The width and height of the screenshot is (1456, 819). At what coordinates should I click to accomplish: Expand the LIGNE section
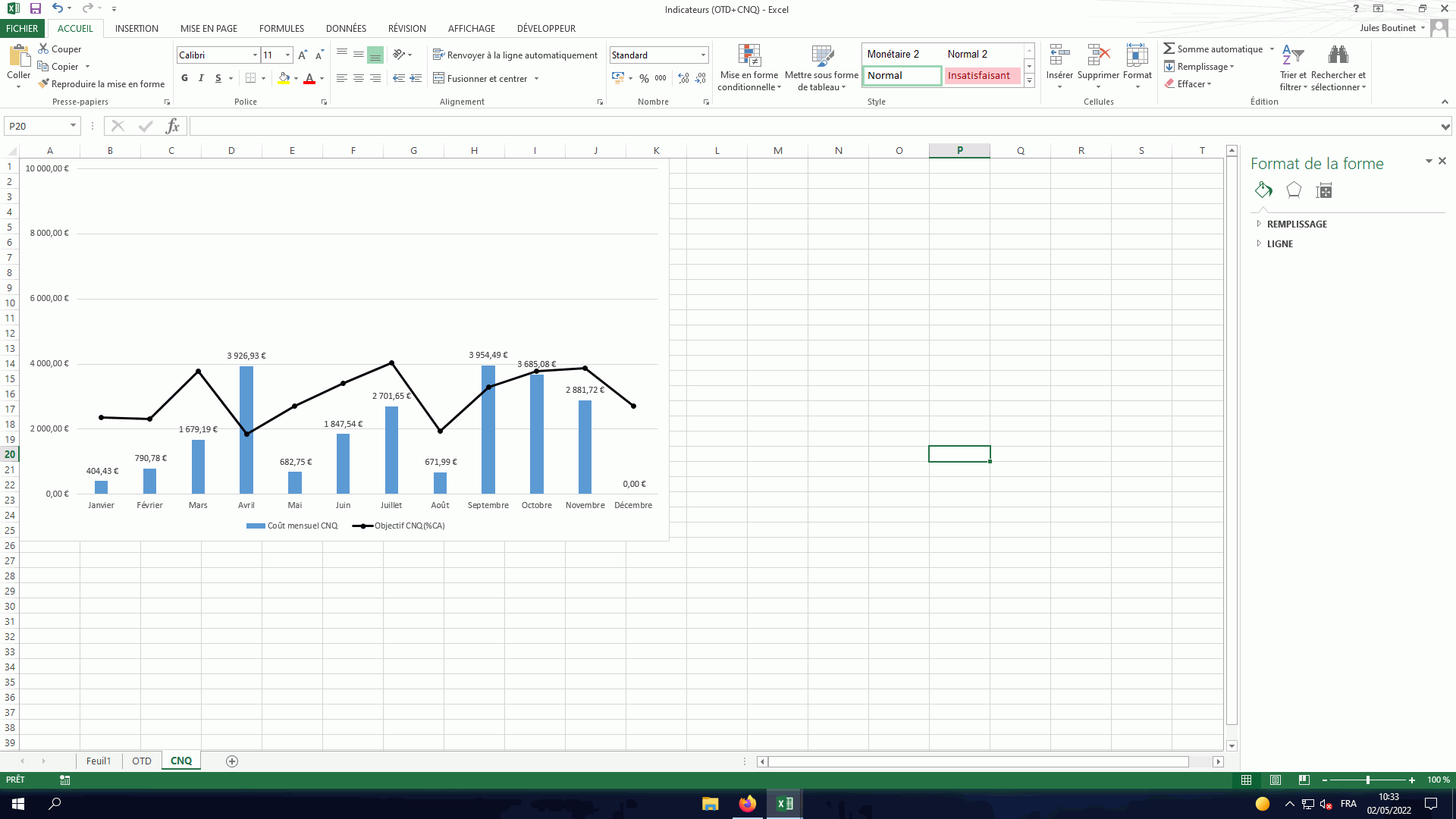click(x=1279, y=243)
